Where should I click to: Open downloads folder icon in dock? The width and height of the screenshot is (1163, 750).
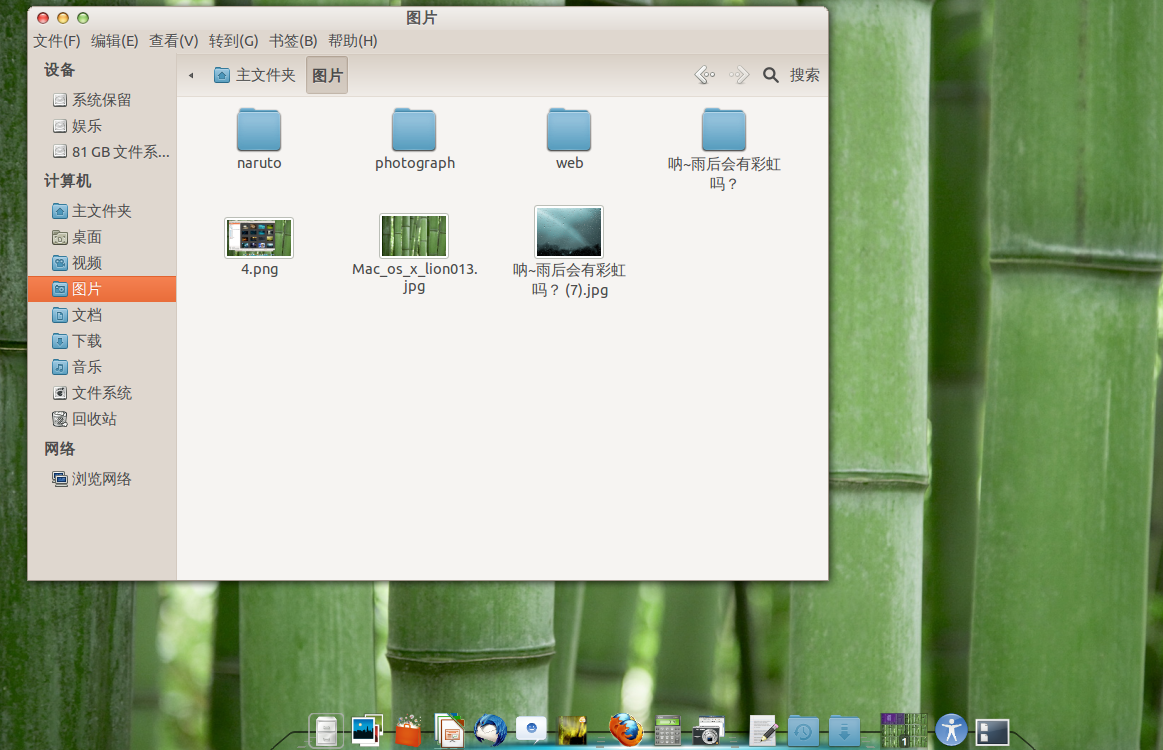(844, 731)
